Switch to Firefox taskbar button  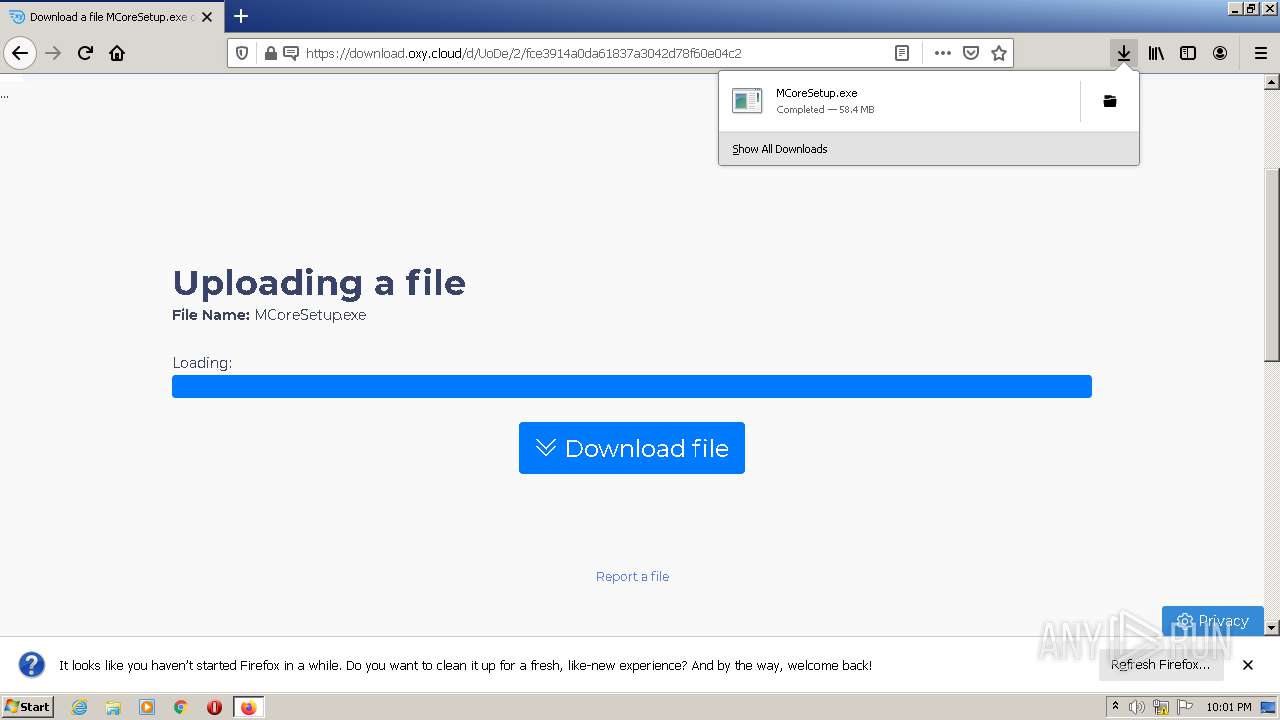[248, 707]
